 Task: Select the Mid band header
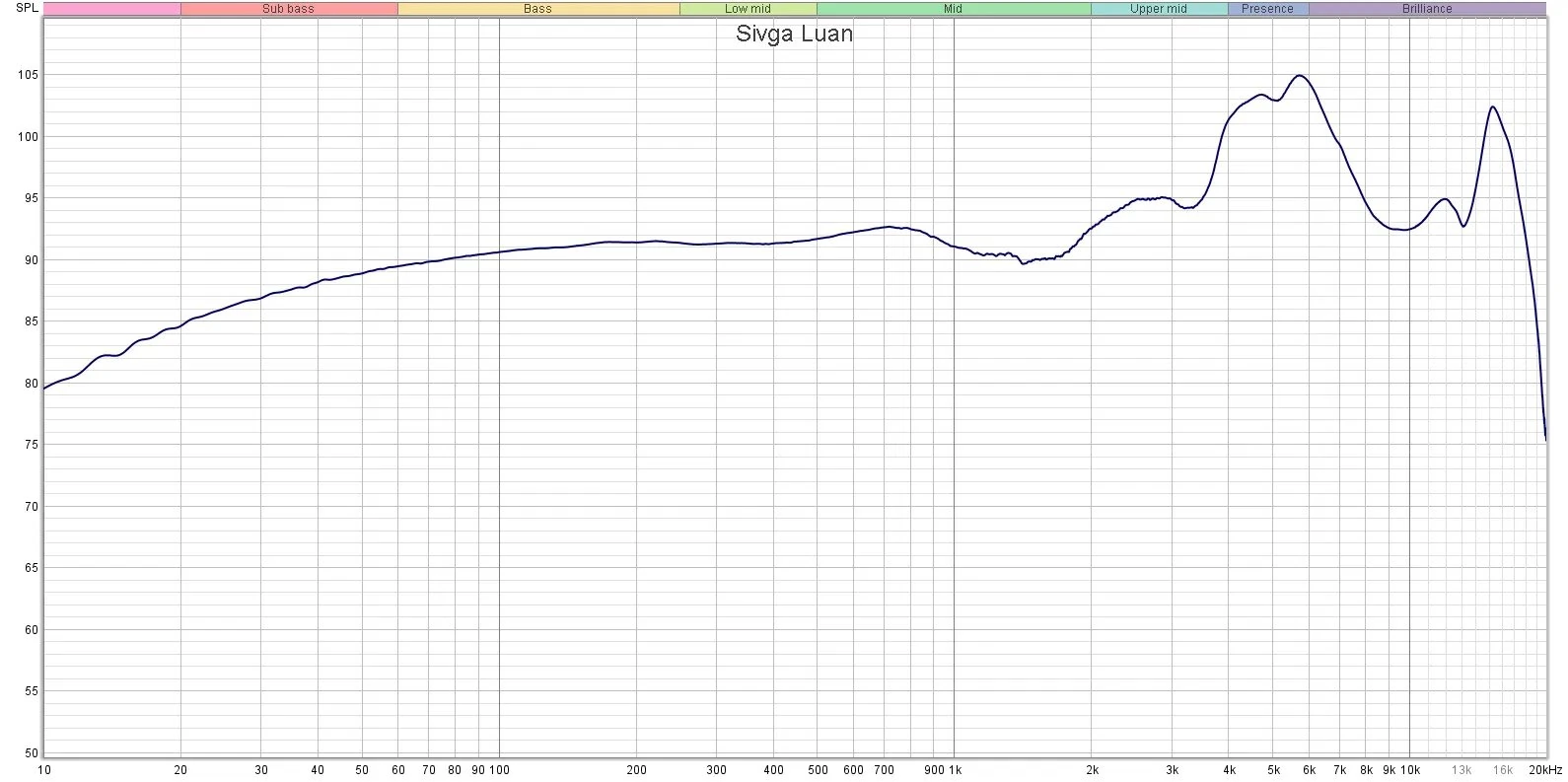pyautogui.click(x=953, y=9)
